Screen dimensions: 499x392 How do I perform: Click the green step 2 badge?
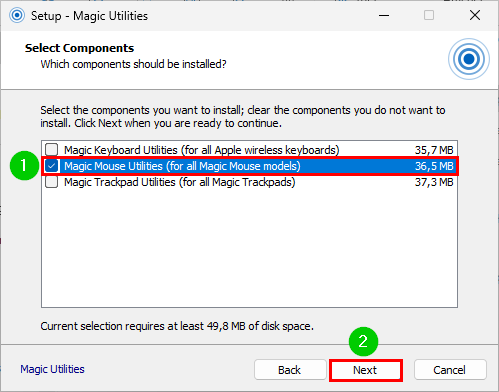pyautogui.click(x=363, y=341)
